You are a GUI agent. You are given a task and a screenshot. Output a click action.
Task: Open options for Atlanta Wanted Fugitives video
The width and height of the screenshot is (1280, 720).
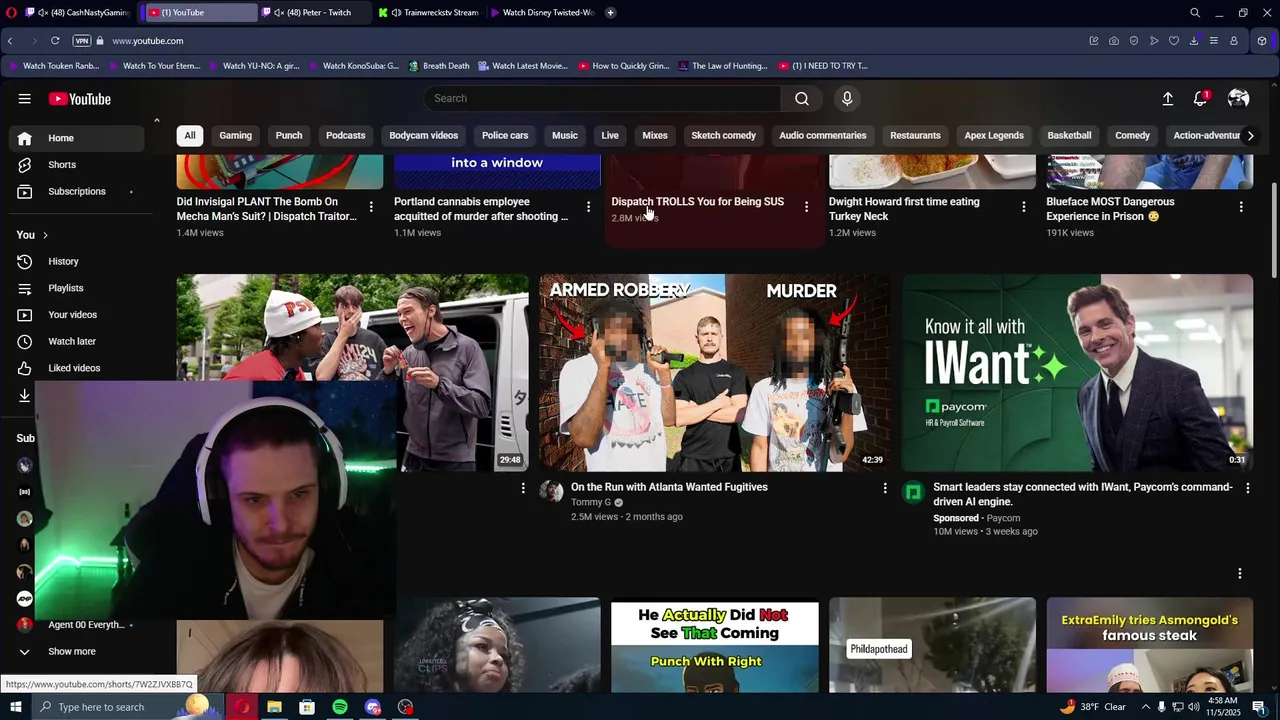(884, 488)
